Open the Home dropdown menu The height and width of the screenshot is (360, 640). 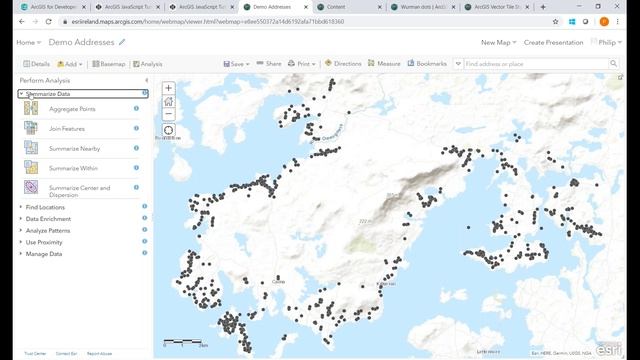tap(29, 42)
